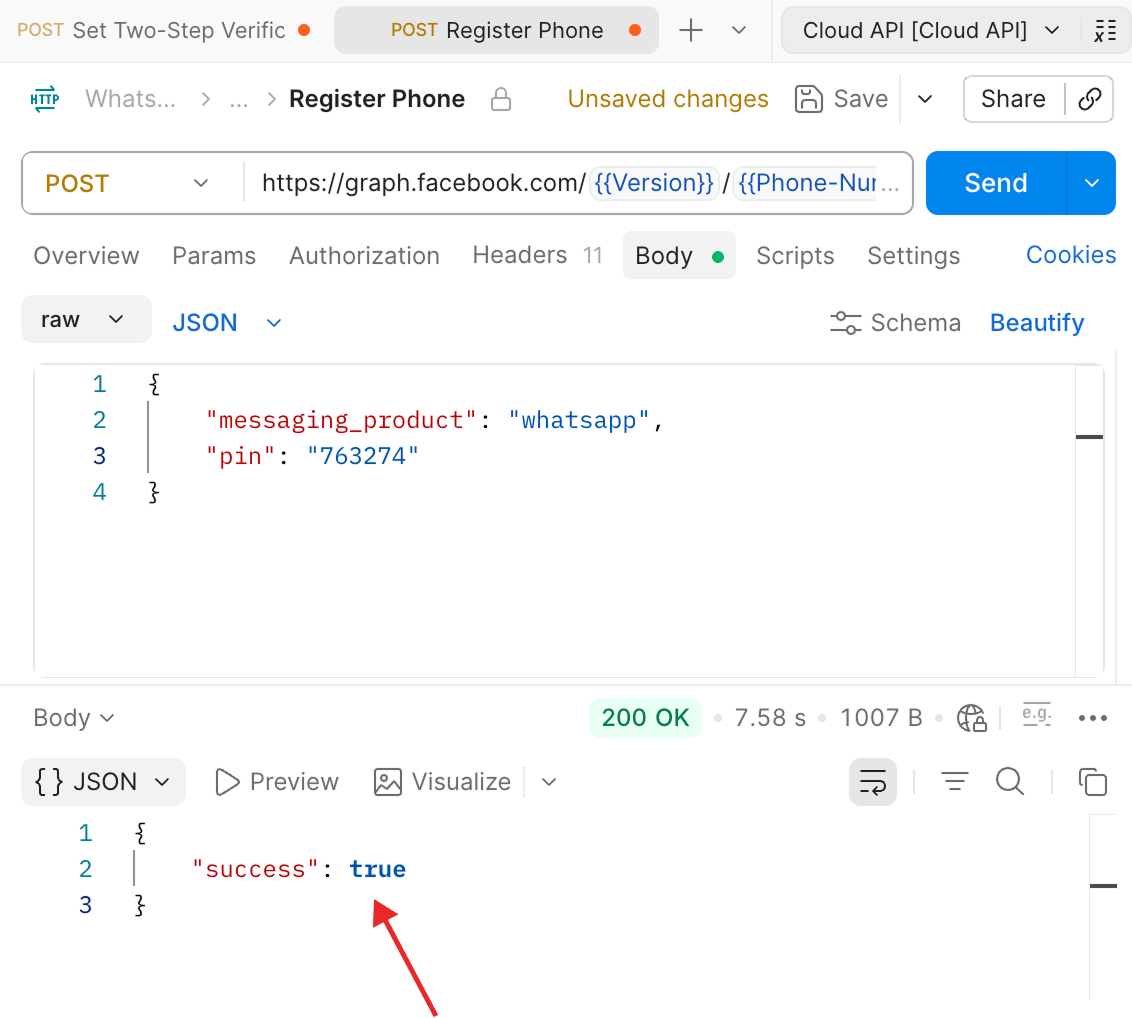
Task: Open the Save options dropdown arrow
Action: pyautogui.click(x=925, y=99)
